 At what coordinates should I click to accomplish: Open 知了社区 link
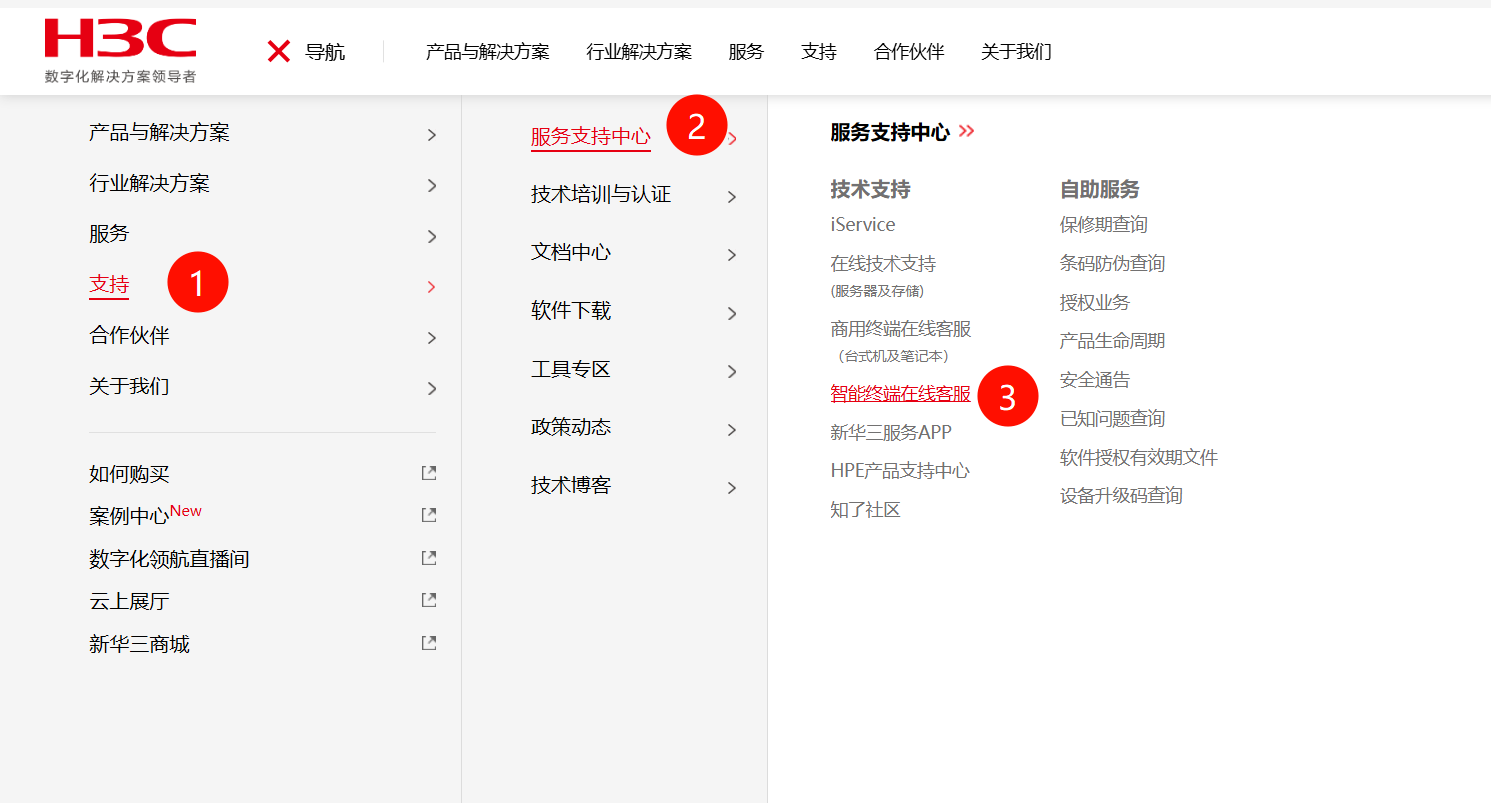pos(866,509)
